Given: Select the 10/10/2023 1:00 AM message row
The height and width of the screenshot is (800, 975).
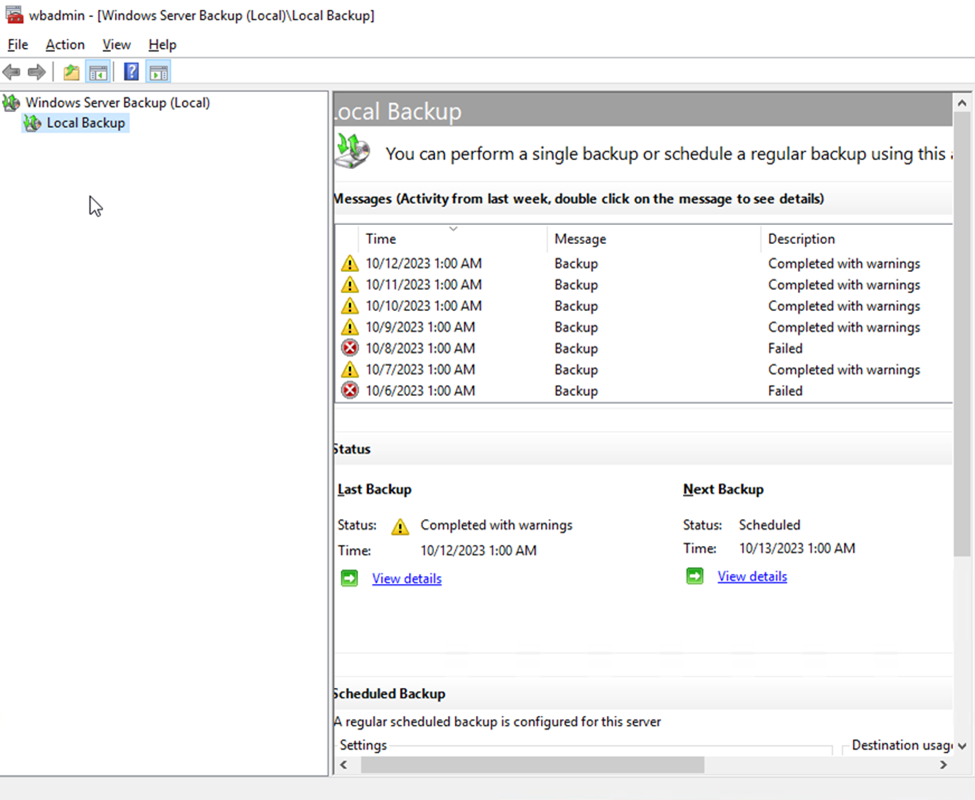Looking at the screenshot, I should (x=644, y=306).
